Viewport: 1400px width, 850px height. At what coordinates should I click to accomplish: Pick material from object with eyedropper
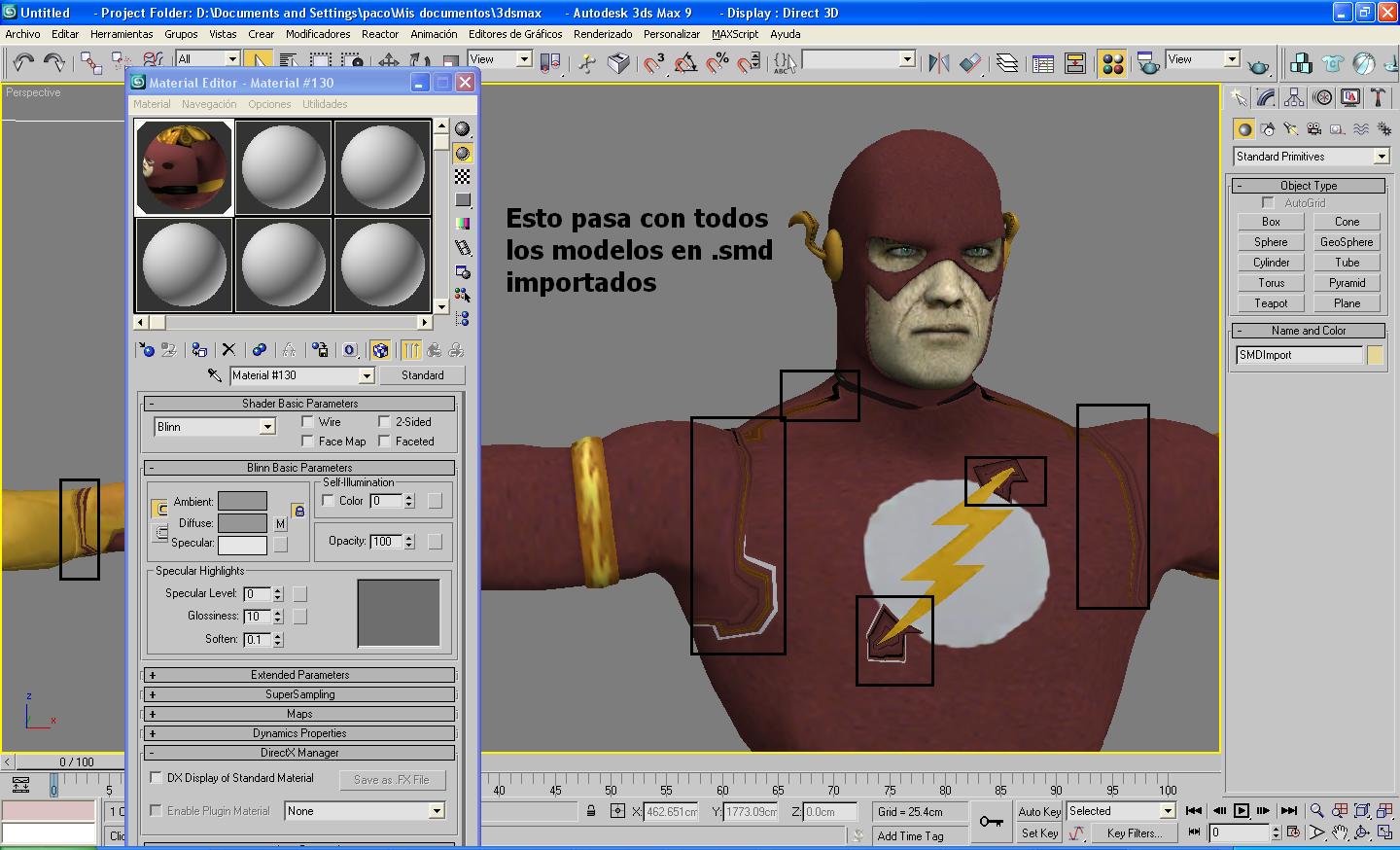click(x=215, y=375)
